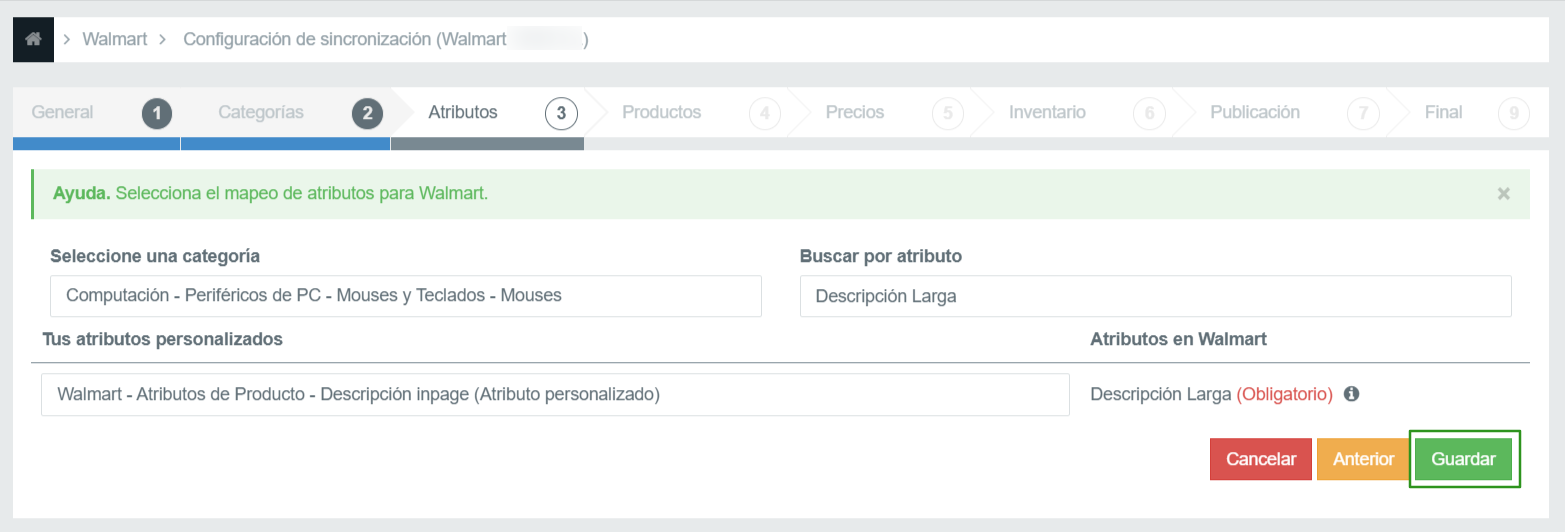Viewport: 1565px width, 532px height.
Task: Click step number 9 circle
Action: pos(1514,113)
